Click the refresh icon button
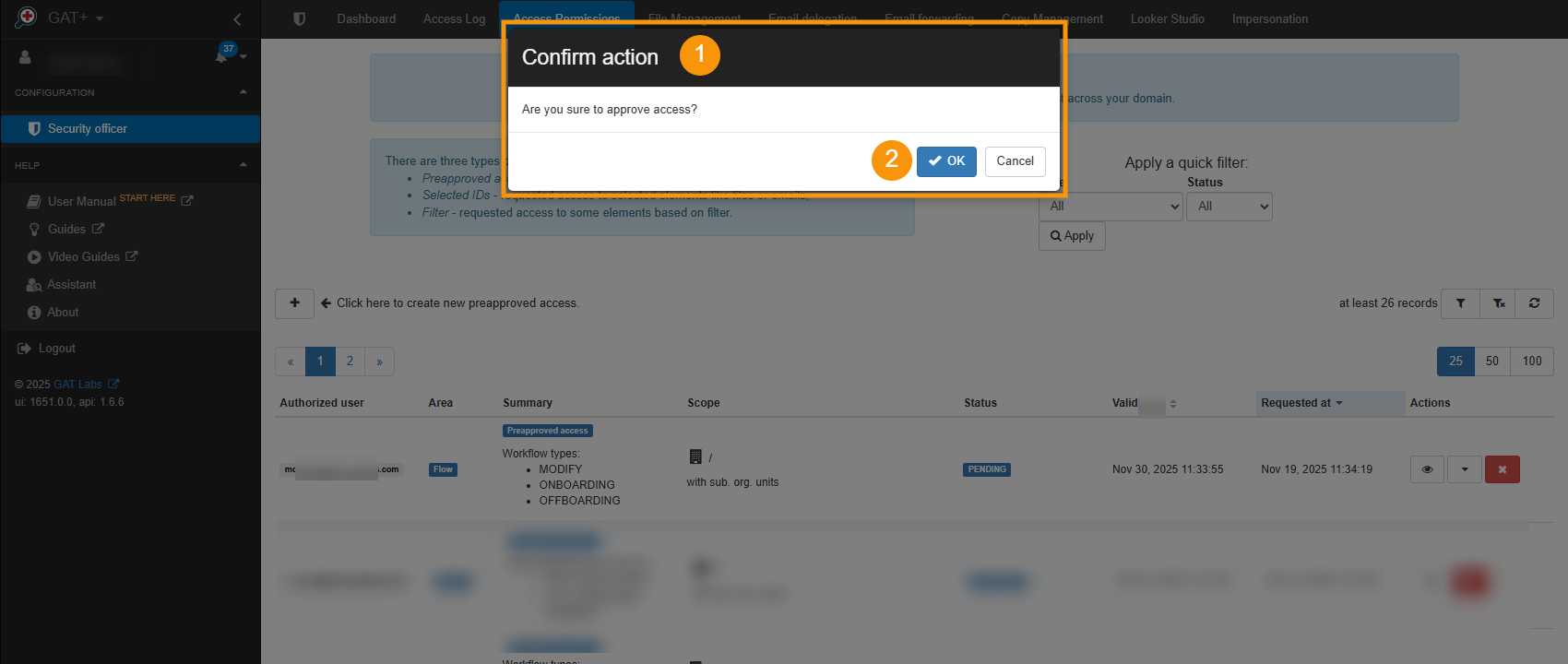The image size is (1568, 664). pyautogui.click(x=1535, y=303)
